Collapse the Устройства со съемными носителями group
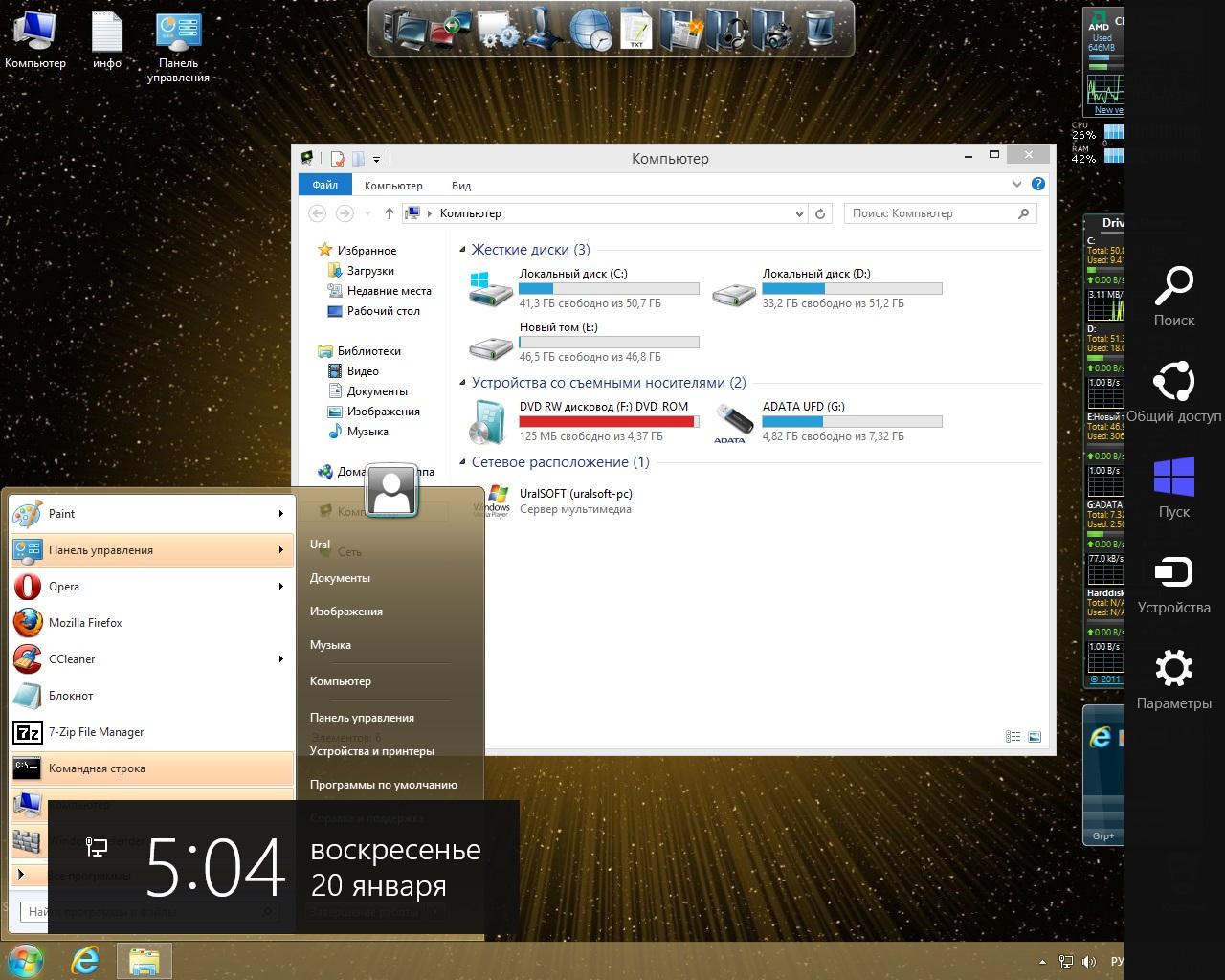Image resolution: width=1225 pixels, height=980 pixels. (x=463, y=383)
